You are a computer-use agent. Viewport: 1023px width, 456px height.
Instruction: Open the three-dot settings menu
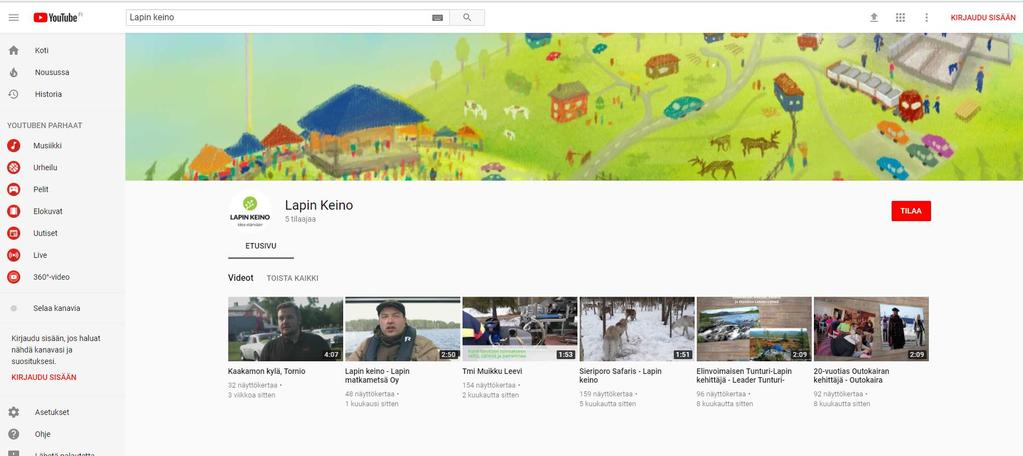[926, 18]
